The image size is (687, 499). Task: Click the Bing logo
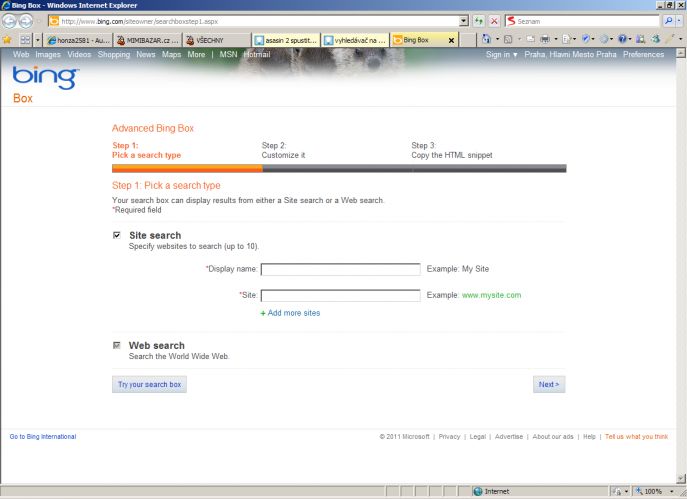(x=46, y=78)
